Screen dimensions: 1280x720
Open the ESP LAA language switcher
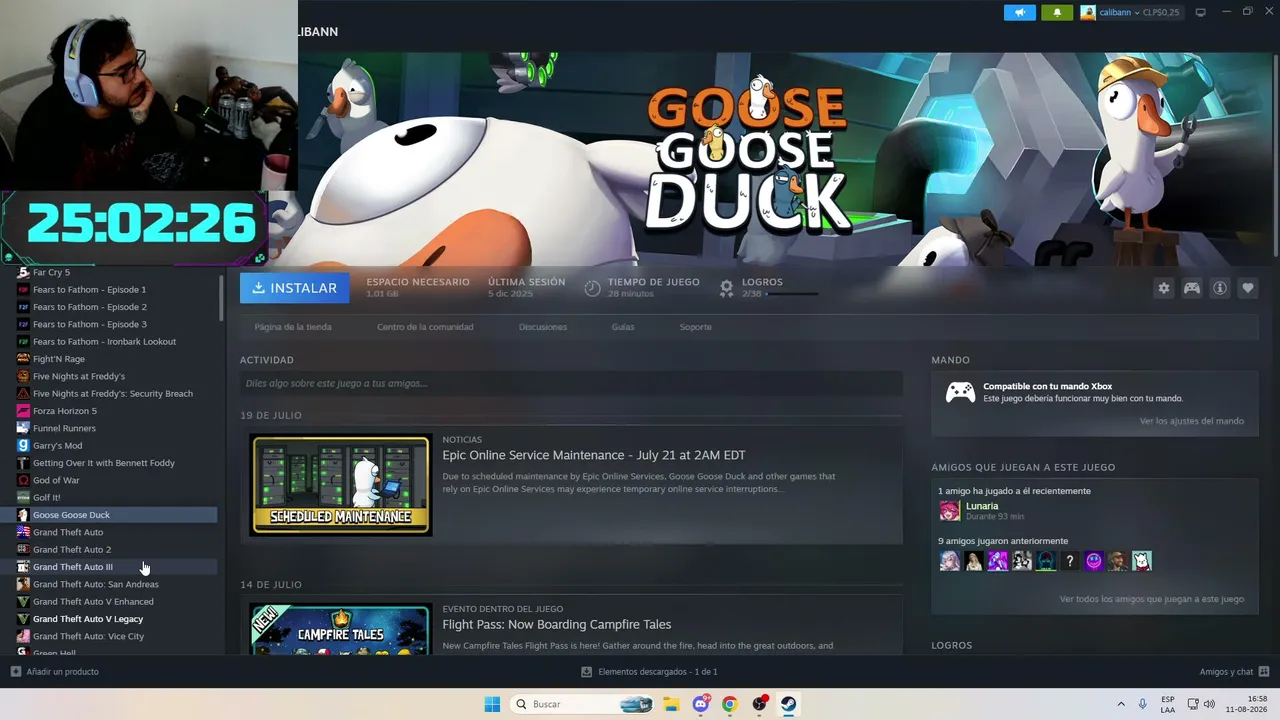pyautogui.click(x=1168, y=704)
